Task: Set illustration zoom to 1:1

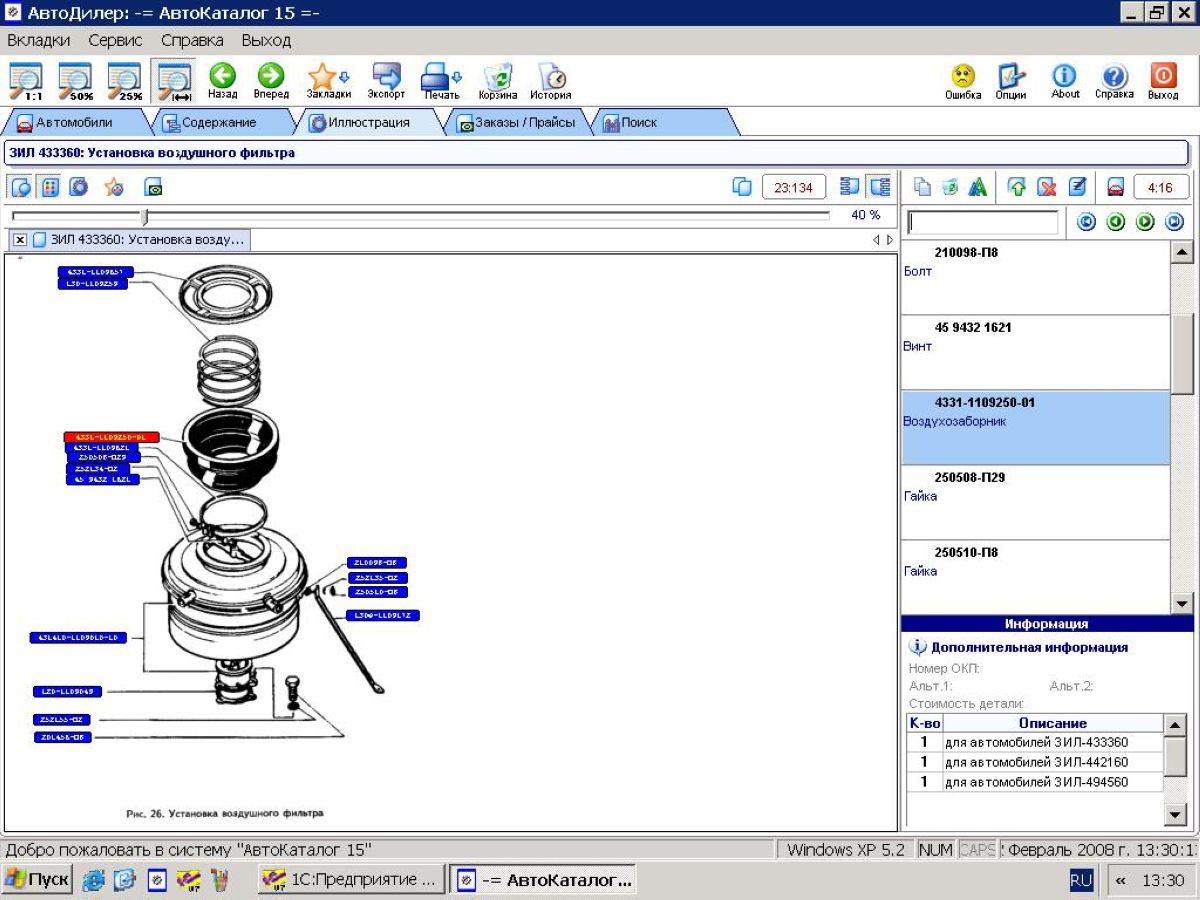Action: (x=26, y=81)
